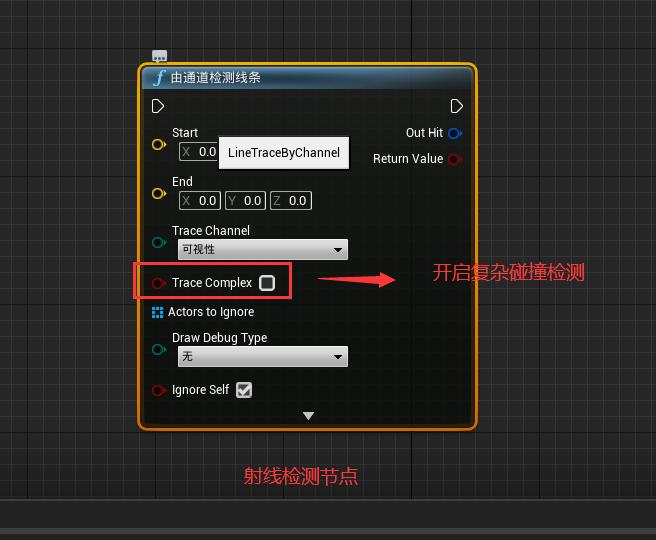The height and width of the screenshot is (540, 656).
Task: Click the End Z value field
Action: pyautogui.click(x=291, y=201)
